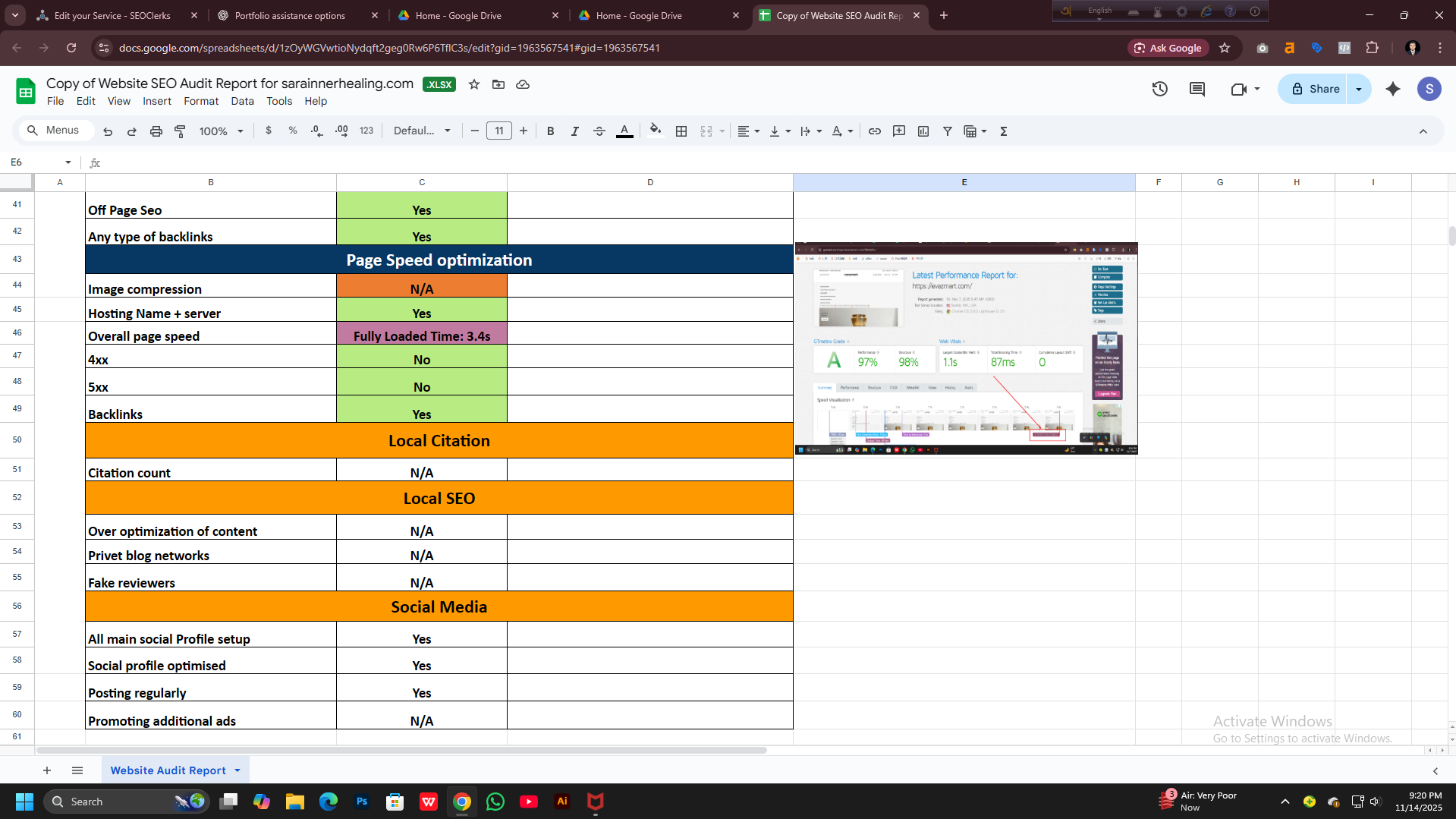Open version history clock icon
Screen dimensions: 1456x819
(1159, 89)
